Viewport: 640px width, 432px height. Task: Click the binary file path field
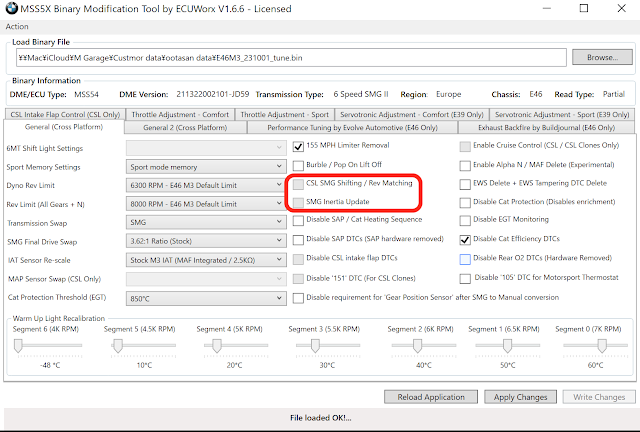[x=291, y=58]
